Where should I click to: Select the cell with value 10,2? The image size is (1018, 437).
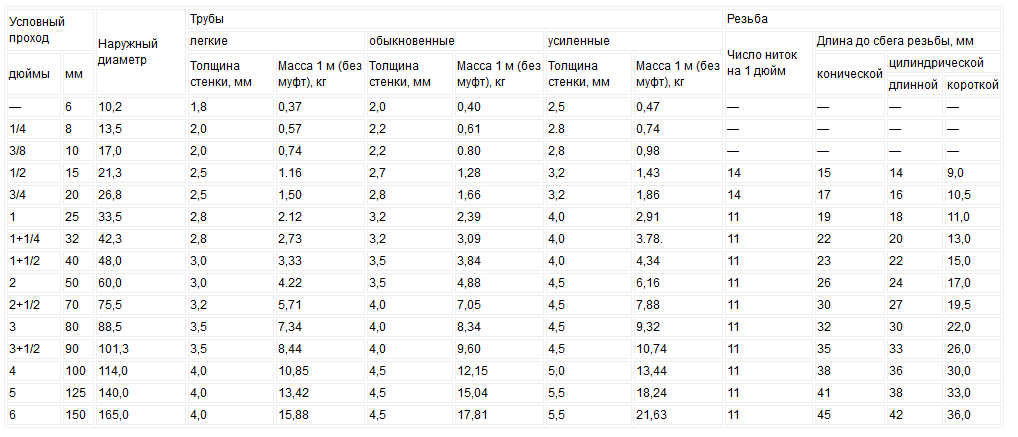pyautogui.click(x=140, y=107)
